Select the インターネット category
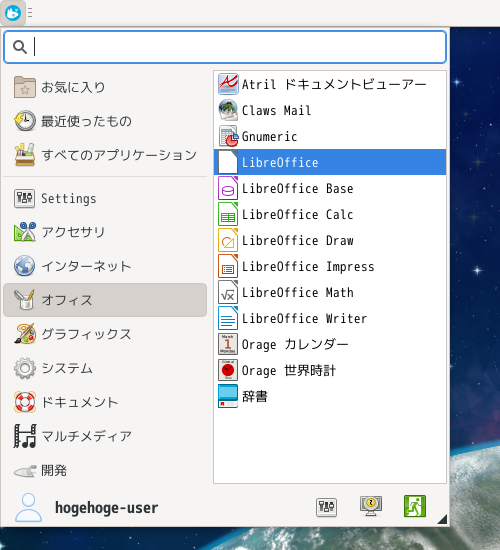This screenshot has width=500, height=550. [105, 266]
